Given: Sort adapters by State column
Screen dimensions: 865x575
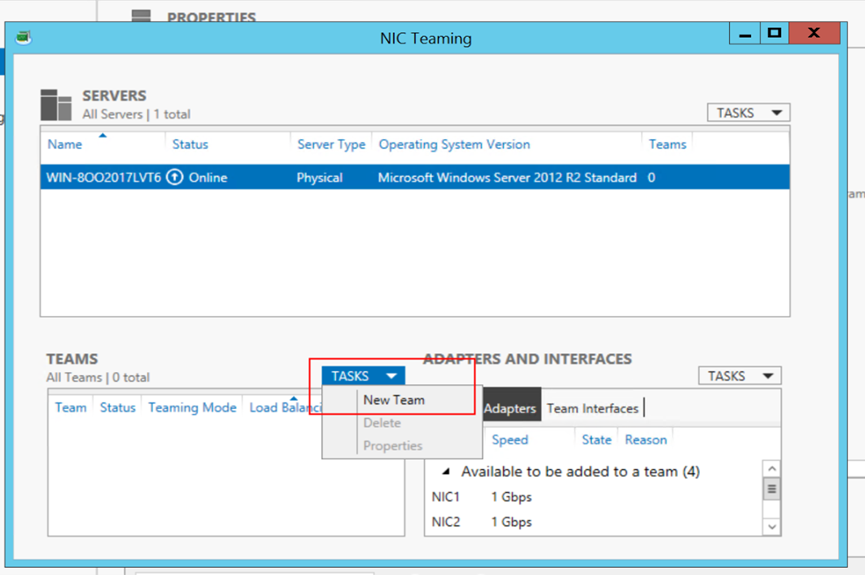Looking at the screenshot, I should 596,440.
